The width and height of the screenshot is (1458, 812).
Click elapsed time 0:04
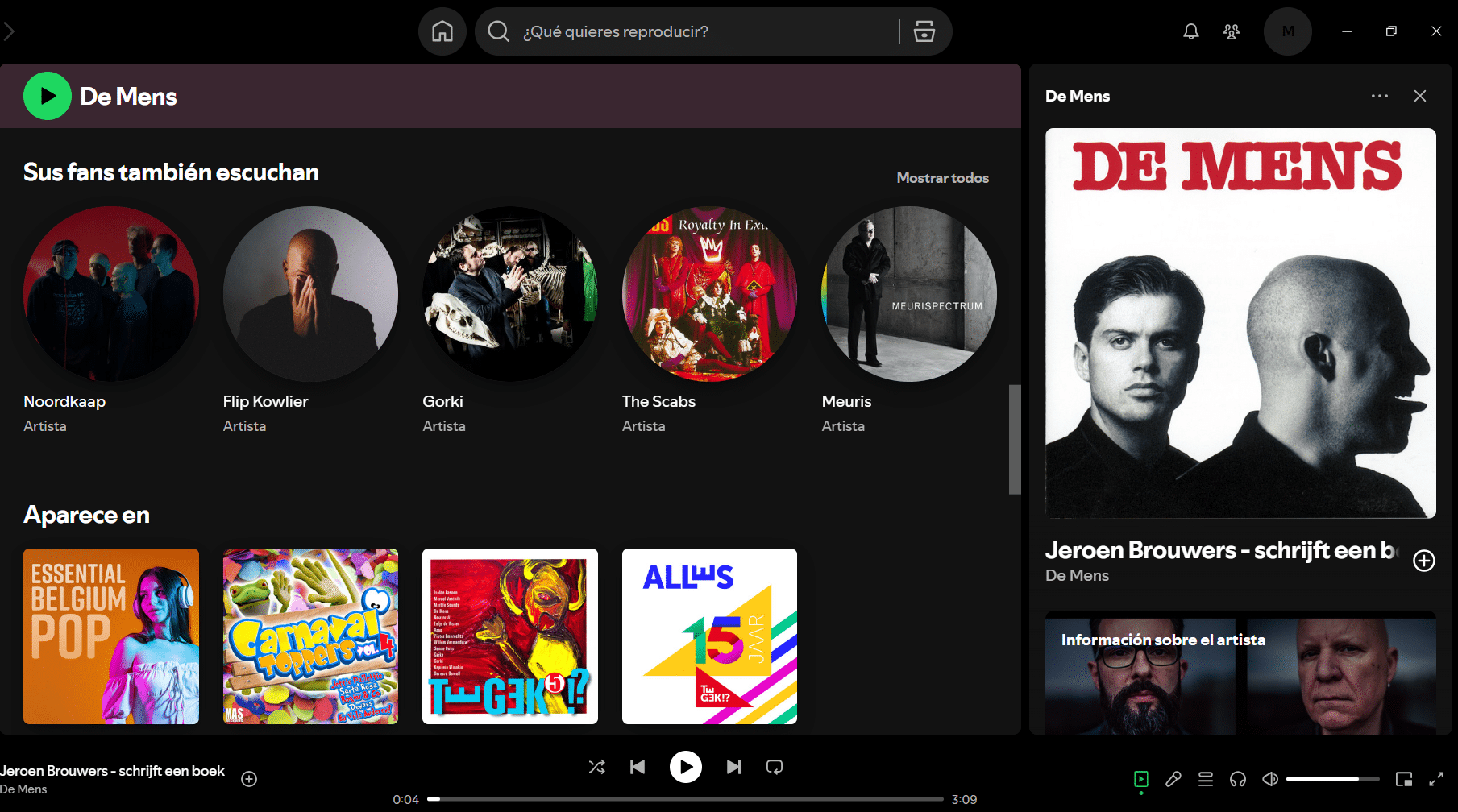click(x=405, y=799)
